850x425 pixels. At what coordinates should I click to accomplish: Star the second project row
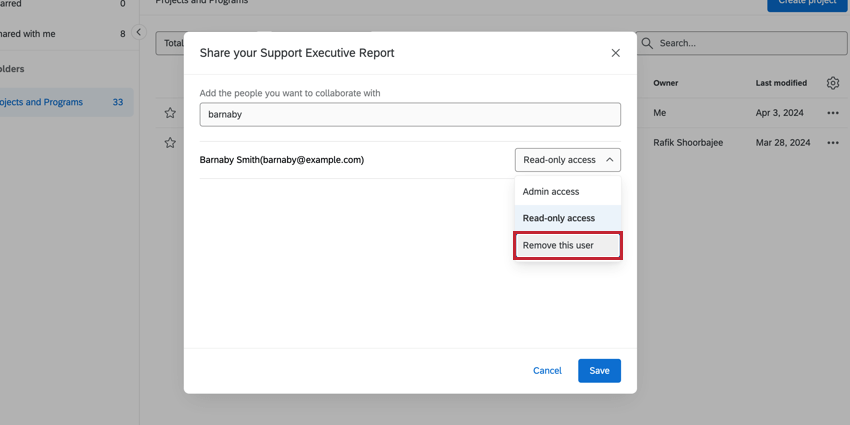[171, 143]
